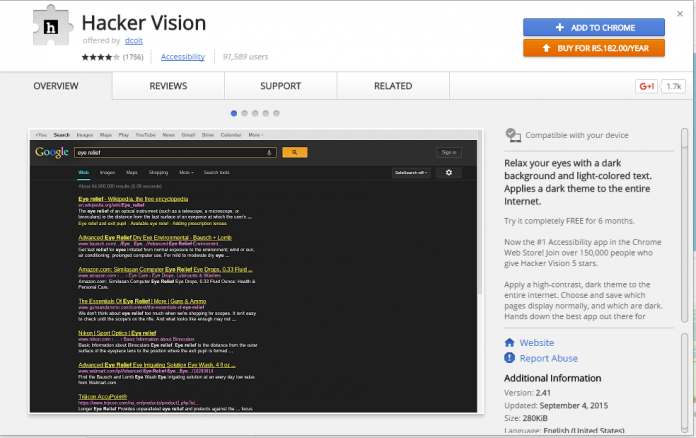
Task: Click the 91,589 users text
Action: click(245, 57)
